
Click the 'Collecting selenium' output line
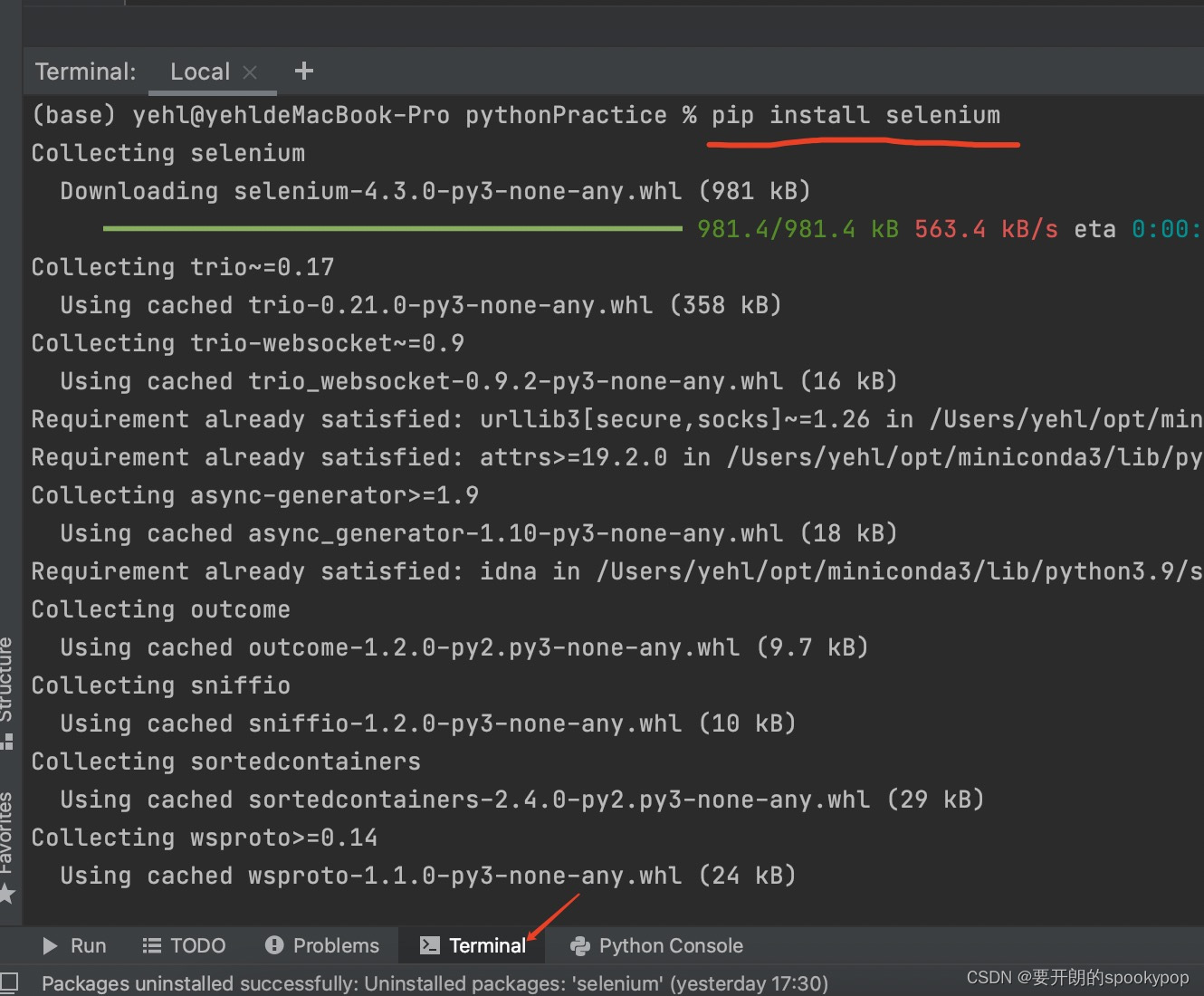(168, 153)
